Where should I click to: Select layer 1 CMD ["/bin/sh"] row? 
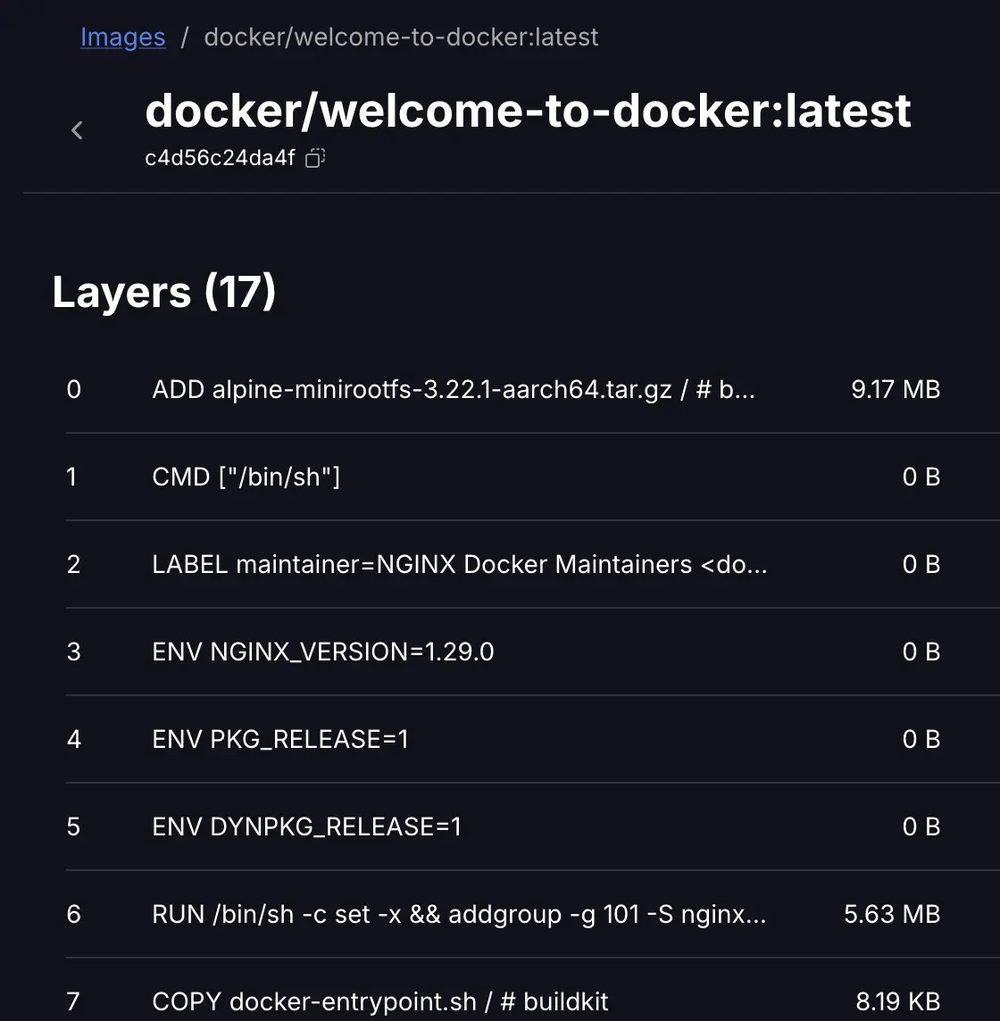[533, 477]
